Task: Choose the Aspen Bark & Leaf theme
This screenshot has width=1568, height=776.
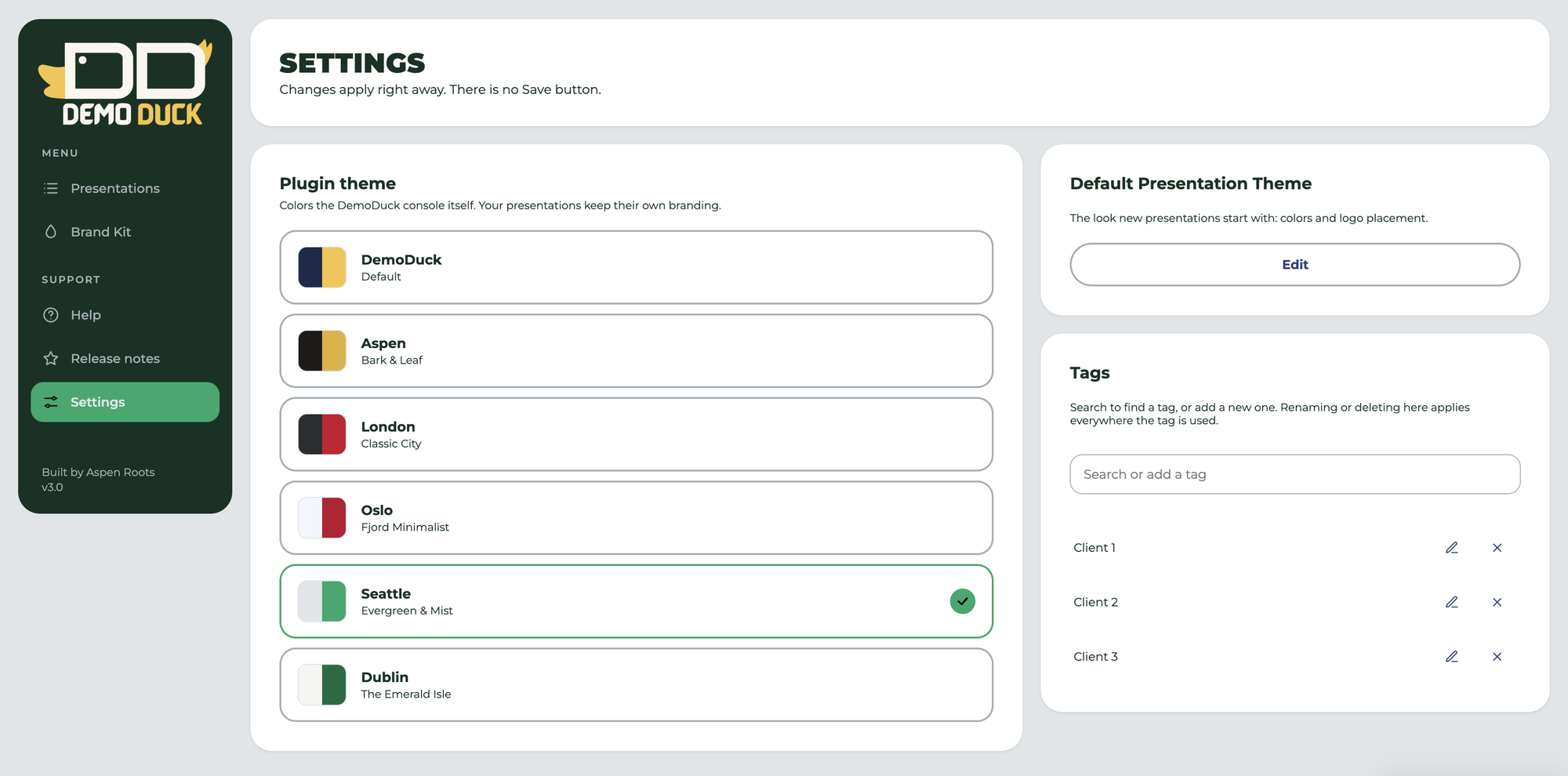Action: 637,351
